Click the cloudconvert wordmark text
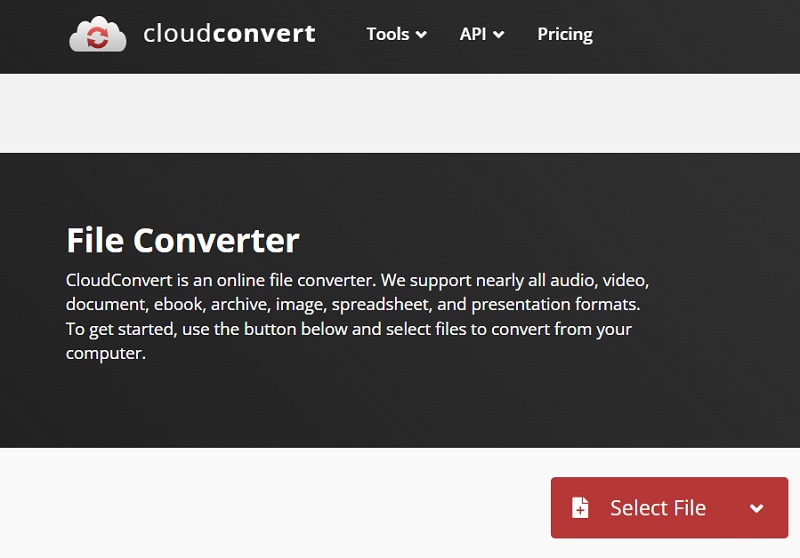This screenshot has width=800, height=558. click(x=229, y=34)
